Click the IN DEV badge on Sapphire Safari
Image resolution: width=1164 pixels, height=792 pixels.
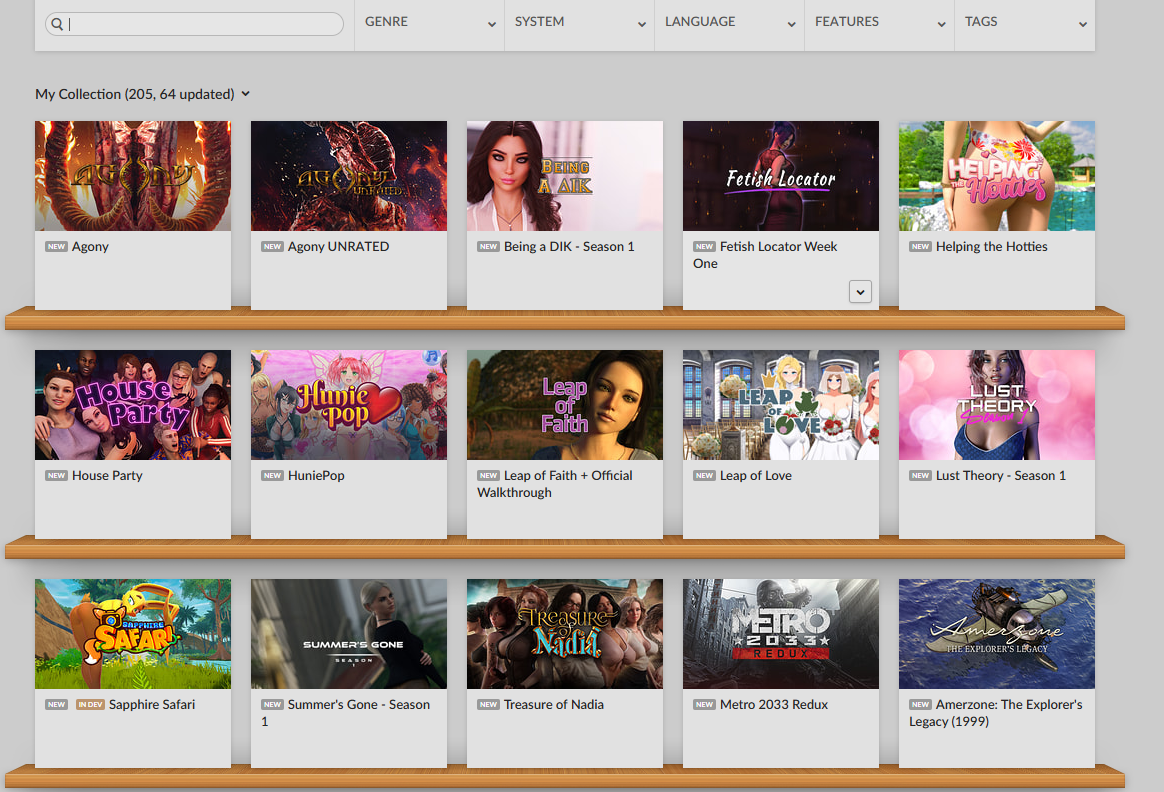coord(91,704)
